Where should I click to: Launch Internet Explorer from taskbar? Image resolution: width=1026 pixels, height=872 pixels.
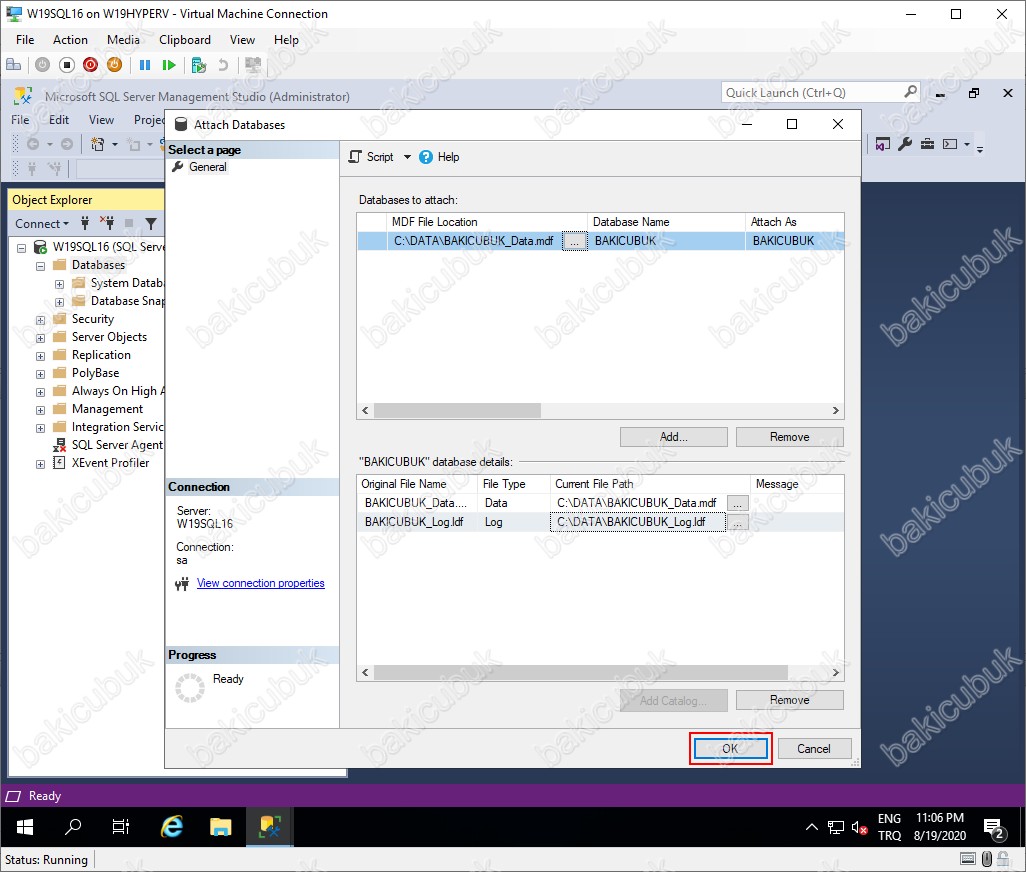[171, 828]
